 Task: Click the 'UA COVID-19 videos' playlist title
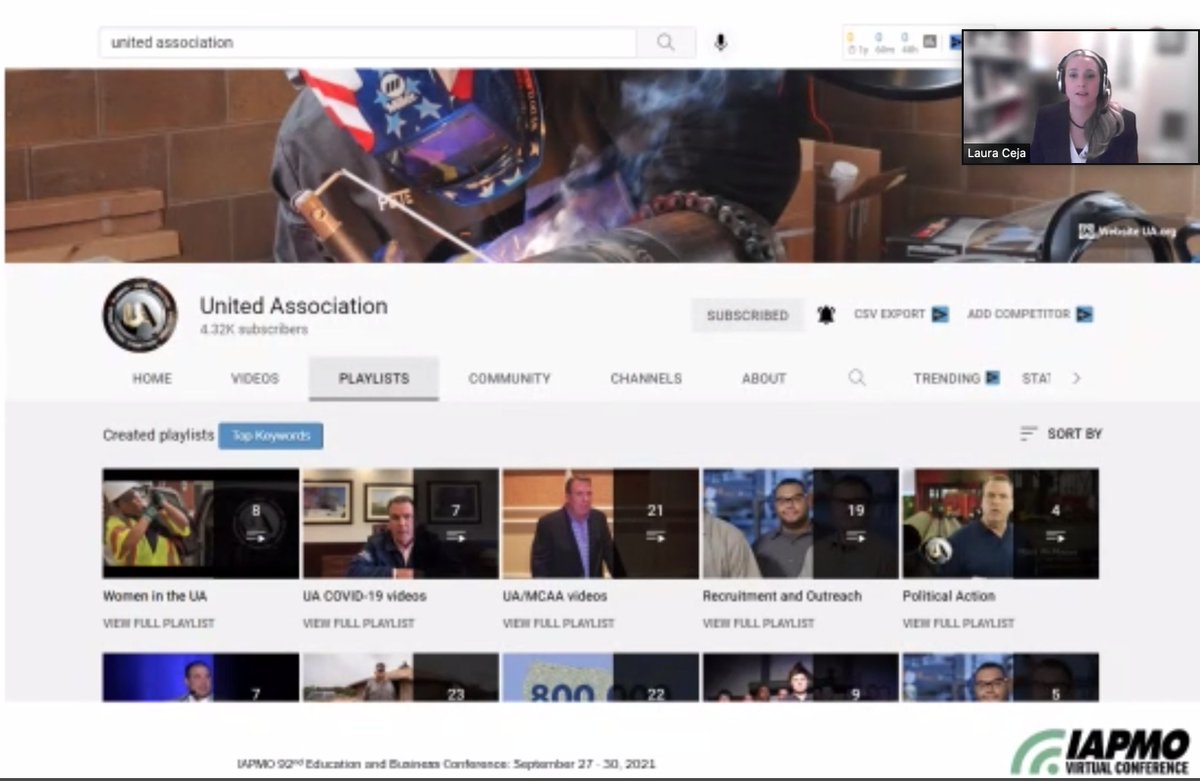click(364, 596)
